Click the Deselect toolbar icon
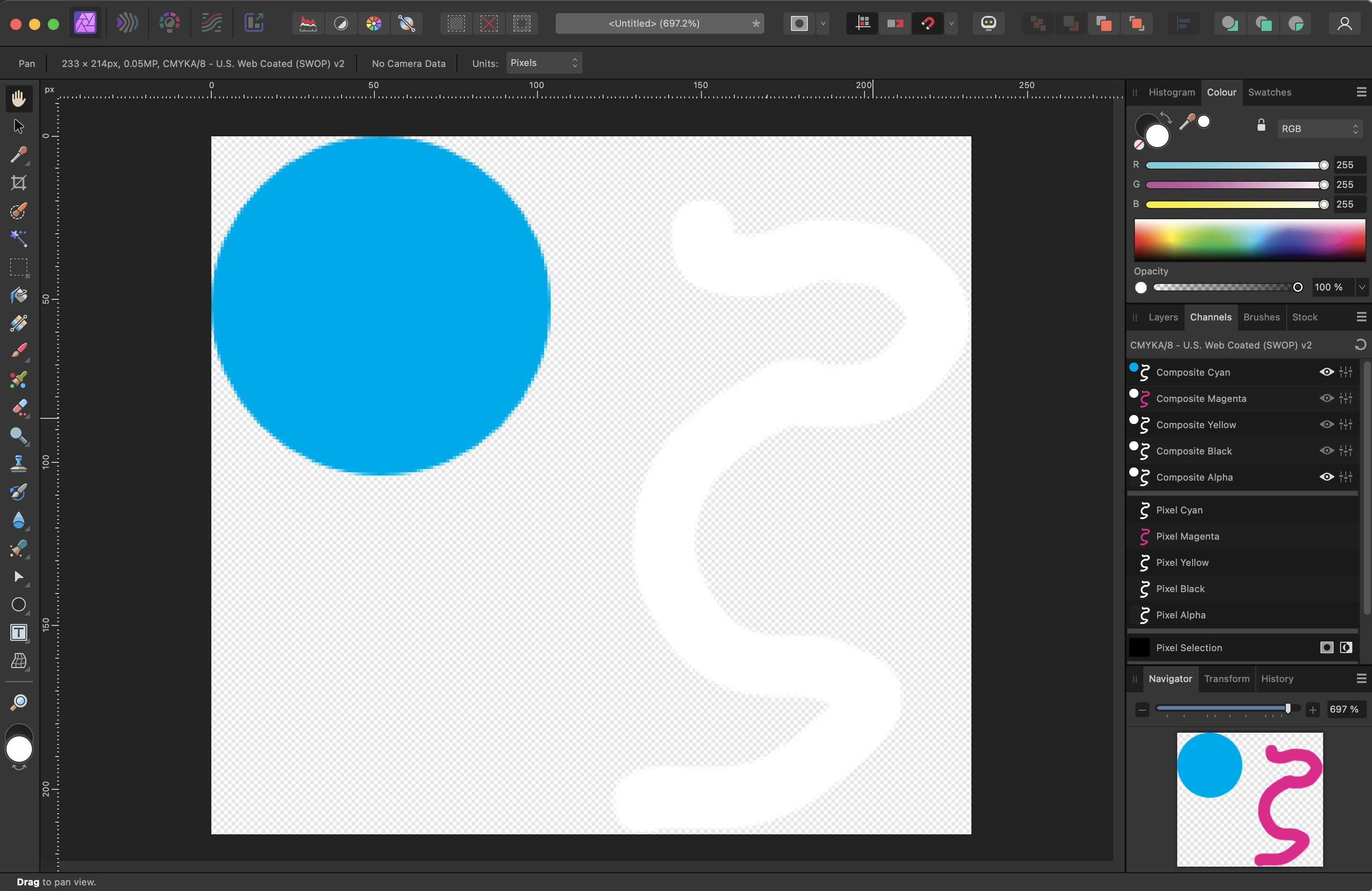This screenshot has height=891, width=1372. pyautogui.click(x=489, y=23)
